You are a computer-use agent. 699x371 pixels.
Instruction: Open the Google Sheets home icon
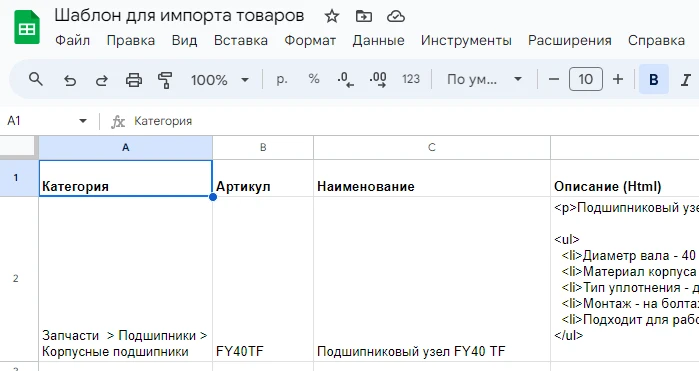click(x=27, y=28)
